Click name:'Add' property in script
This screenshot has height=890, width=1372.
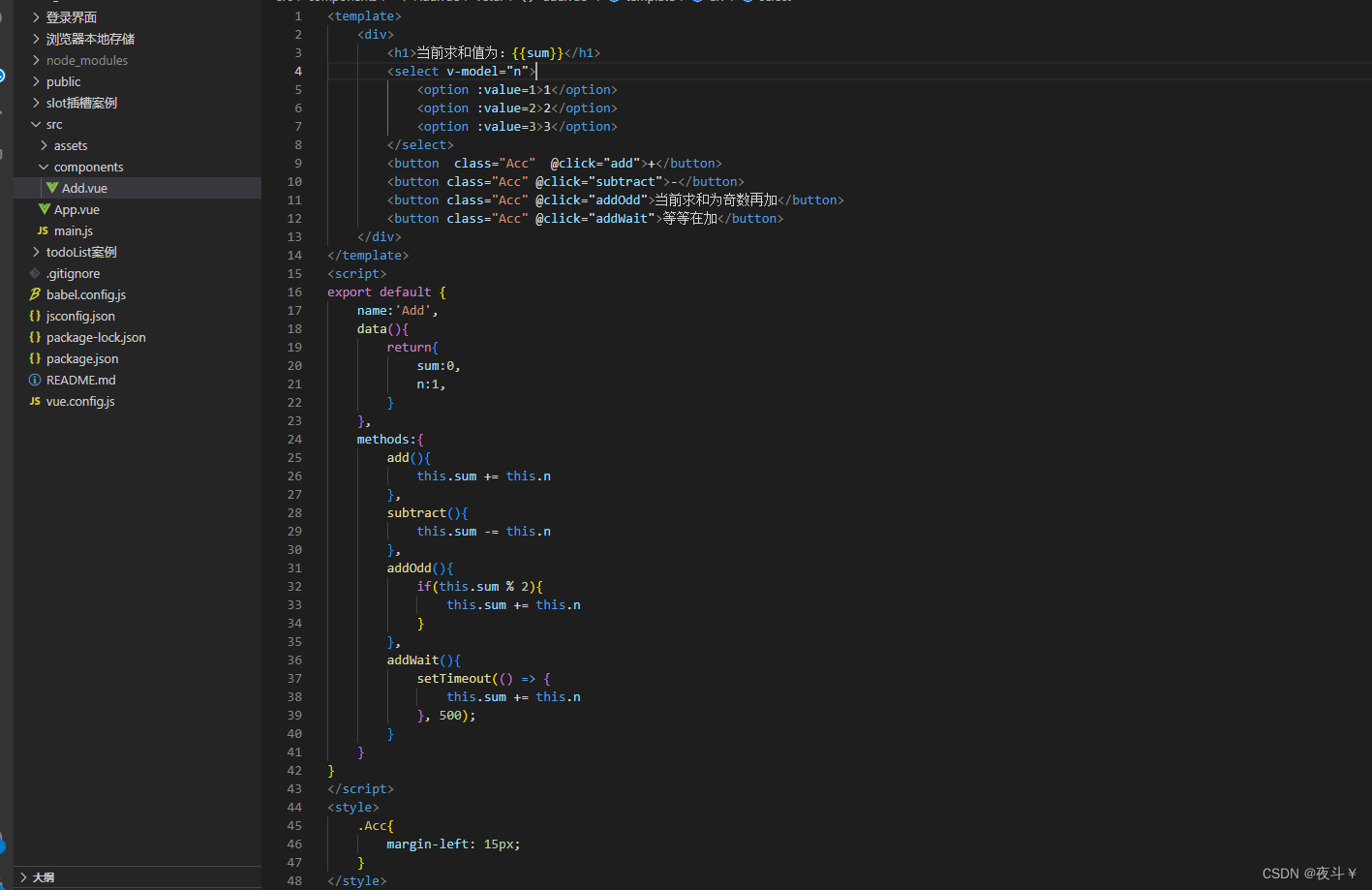397,311
